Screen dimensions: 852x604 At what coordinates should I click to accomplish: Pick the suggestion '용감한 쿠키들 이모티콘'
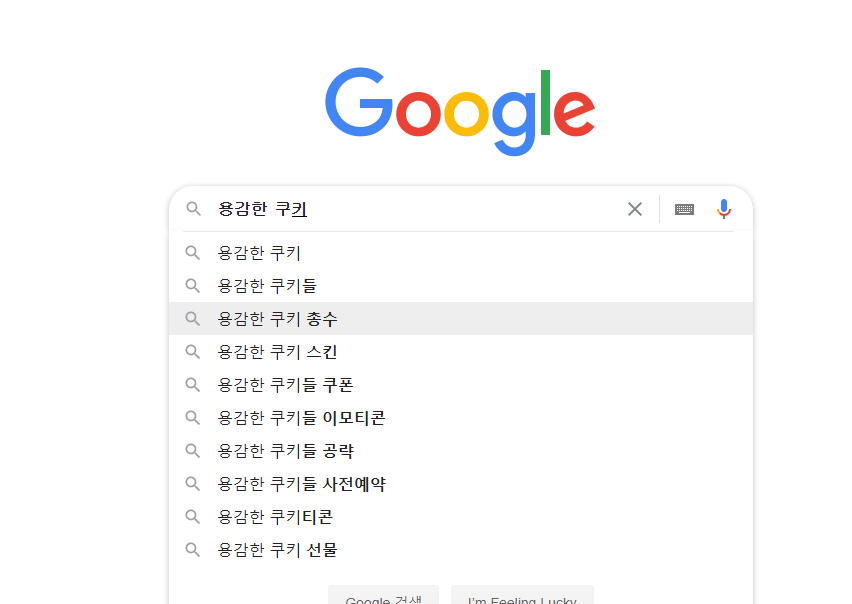pyautogui.click(x=301, y=418)
